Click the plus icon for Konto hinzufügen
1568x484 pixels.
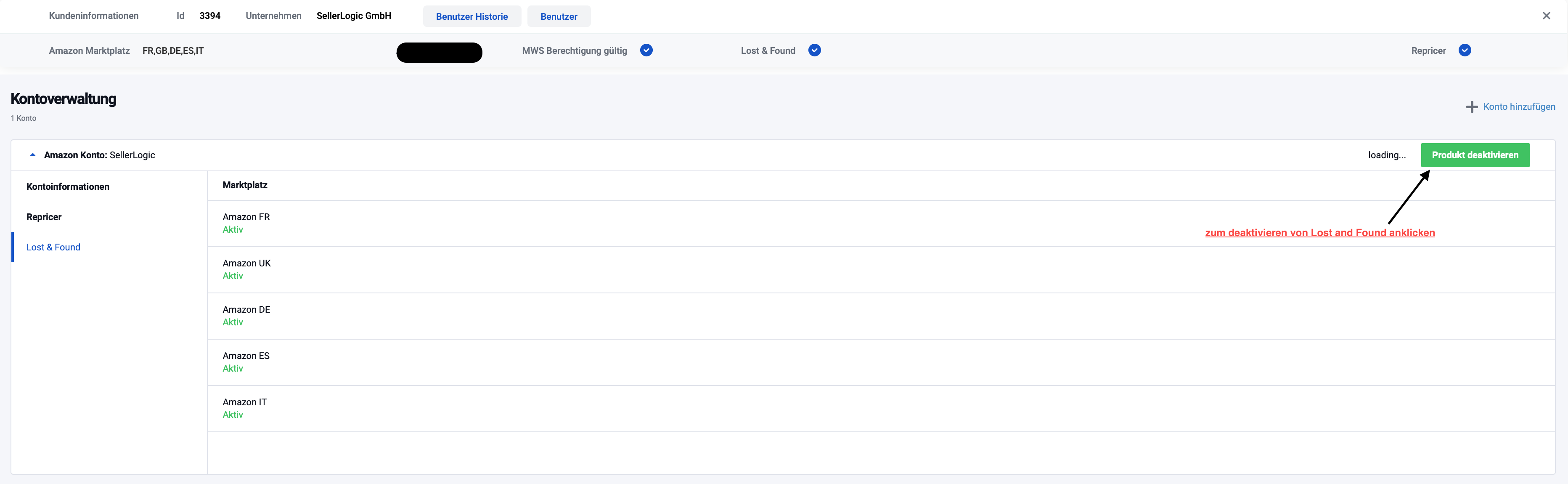(x=1471, y=107)
